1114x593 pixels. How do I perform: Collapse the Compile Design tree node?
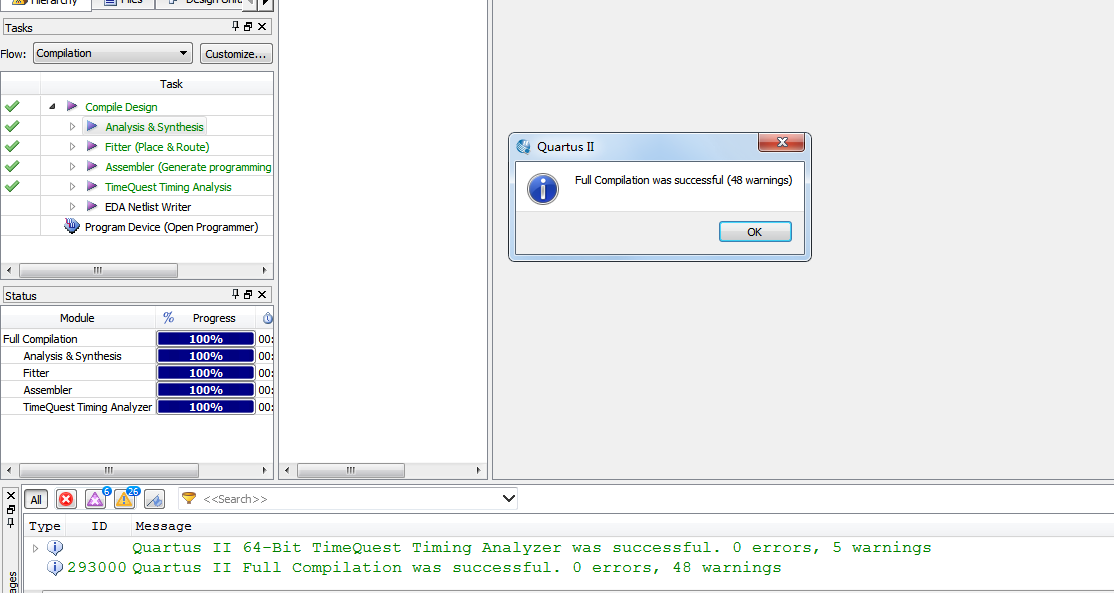pos(53,107)
